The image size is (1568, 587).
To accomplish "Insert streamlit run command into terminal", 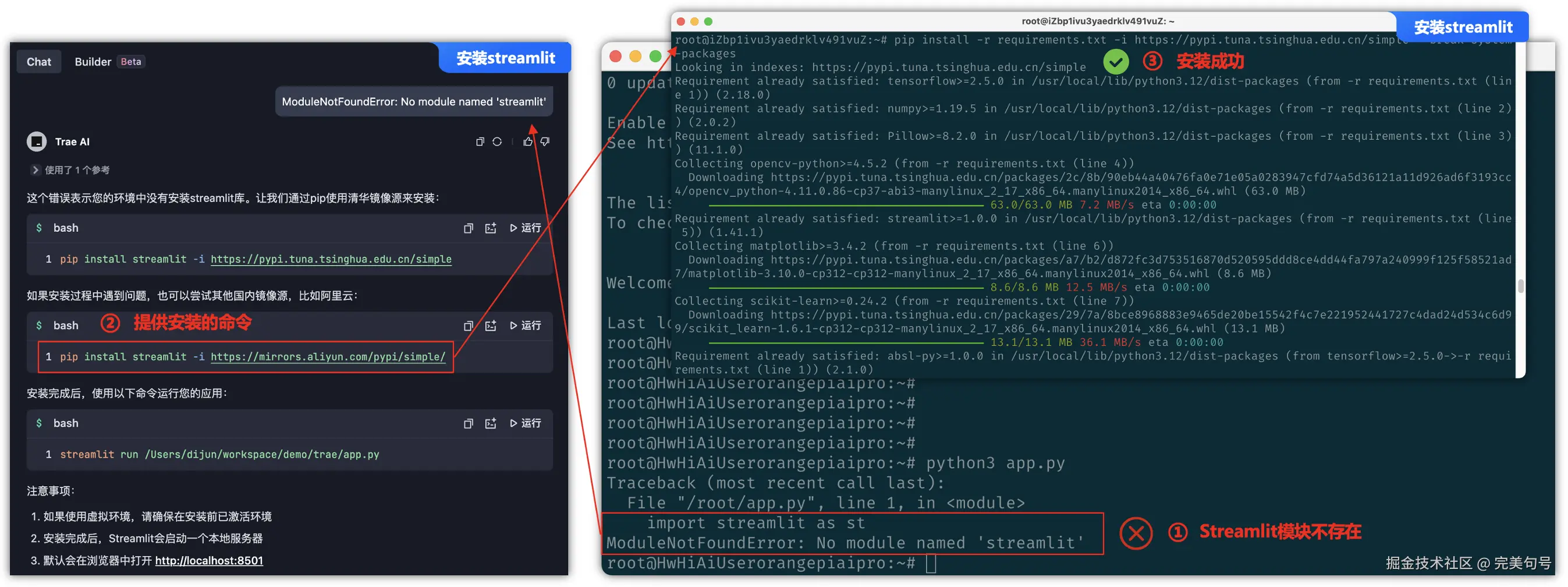I will pos(491,423).
